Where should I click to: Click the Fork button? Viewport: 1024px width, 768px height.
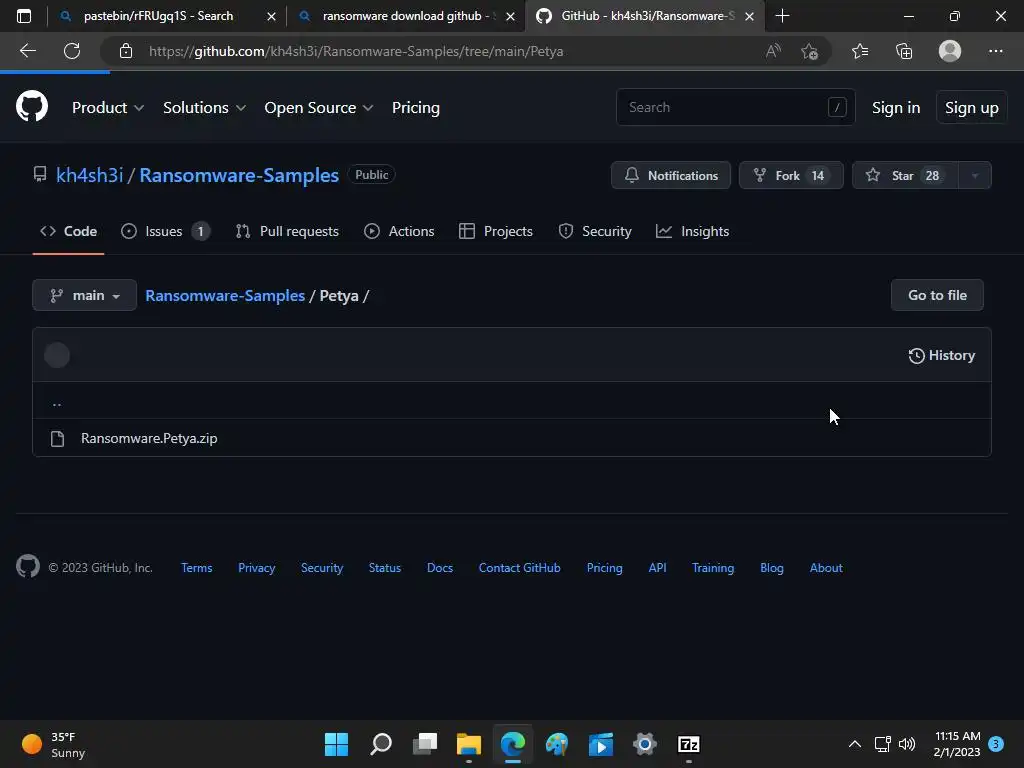coord(791,175)
